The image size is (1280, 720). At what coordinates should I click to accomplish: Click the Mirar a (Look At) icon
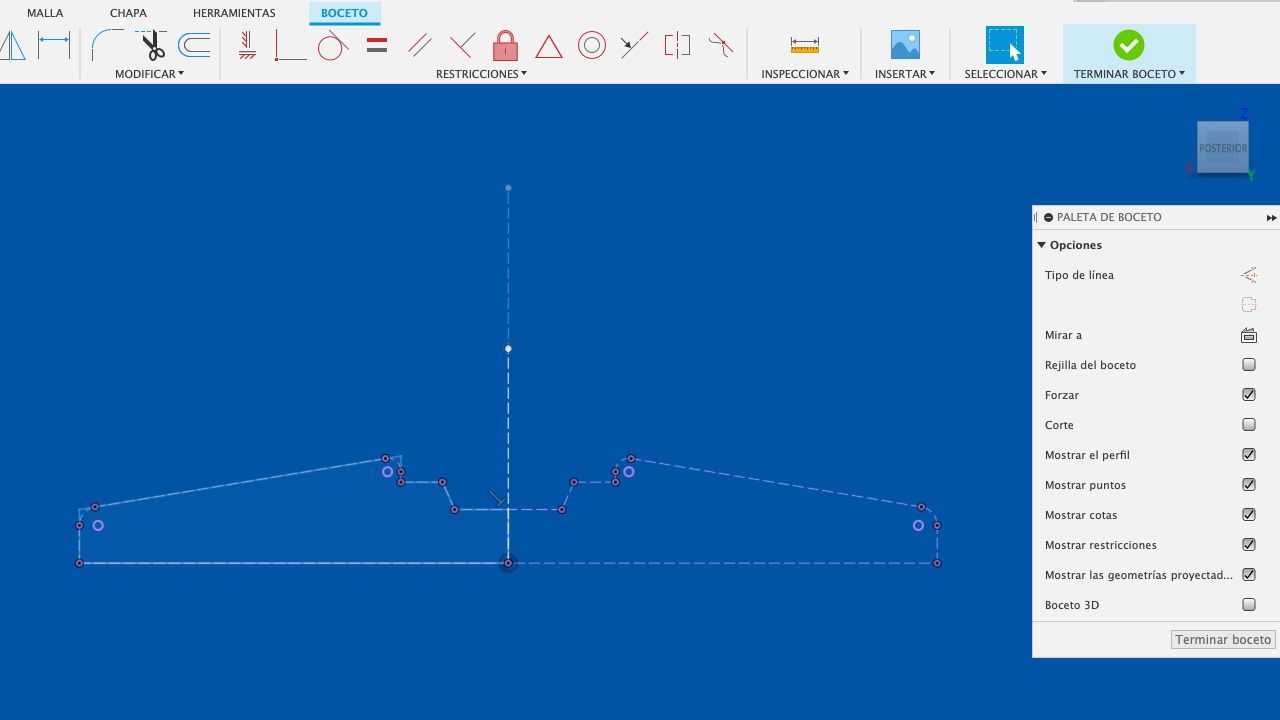click(1248, 335)
